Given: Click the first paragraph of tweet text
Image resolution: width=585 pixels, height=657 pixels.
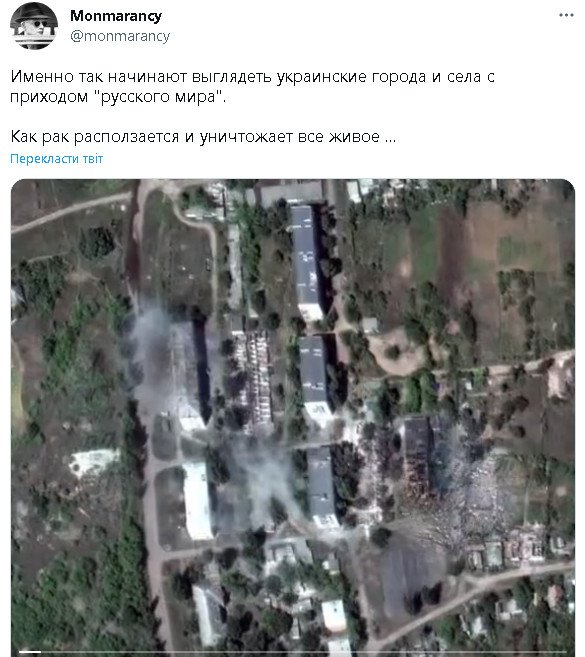Looking at the screenshot, I should tap(252, 87).
